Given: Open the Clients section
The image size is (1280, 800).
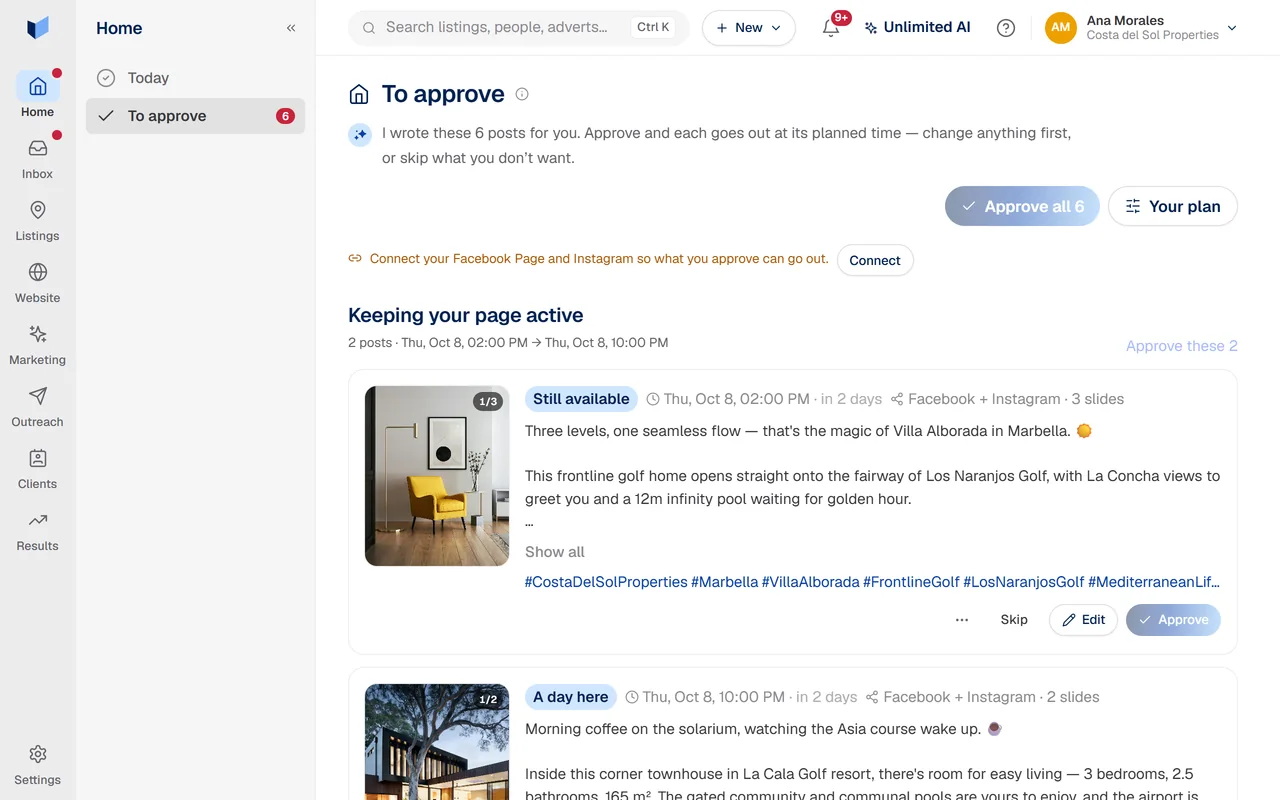Looking at the screenshot, I should click(x=38, y=468).
